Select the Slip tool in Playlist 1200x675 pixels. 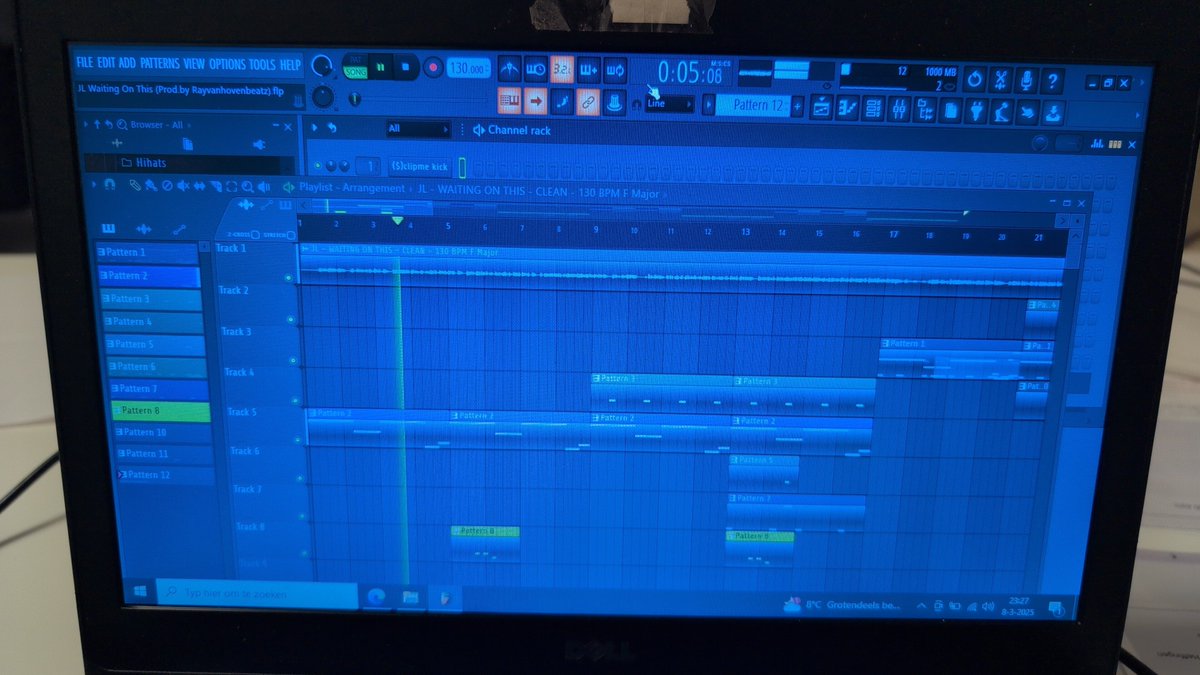pyautogui.click(x=199, y=186)
